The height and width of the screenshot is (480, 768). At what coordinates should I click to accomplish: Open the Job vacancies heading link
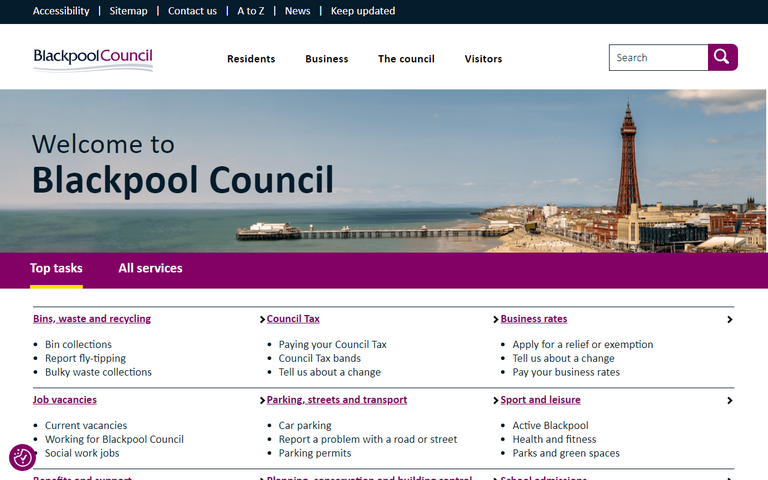(65, 400)
